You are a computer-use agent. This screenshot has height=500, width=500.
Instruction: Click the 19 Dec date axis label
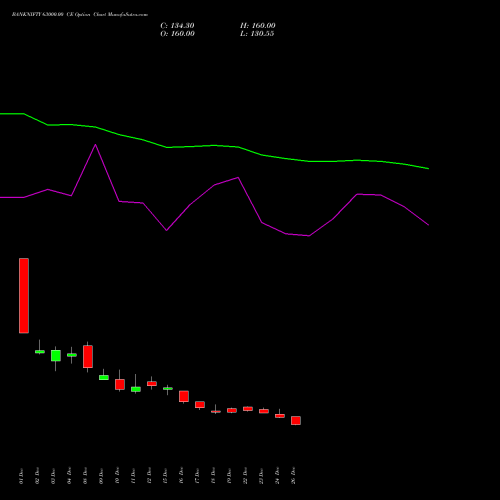click(229, 476)
